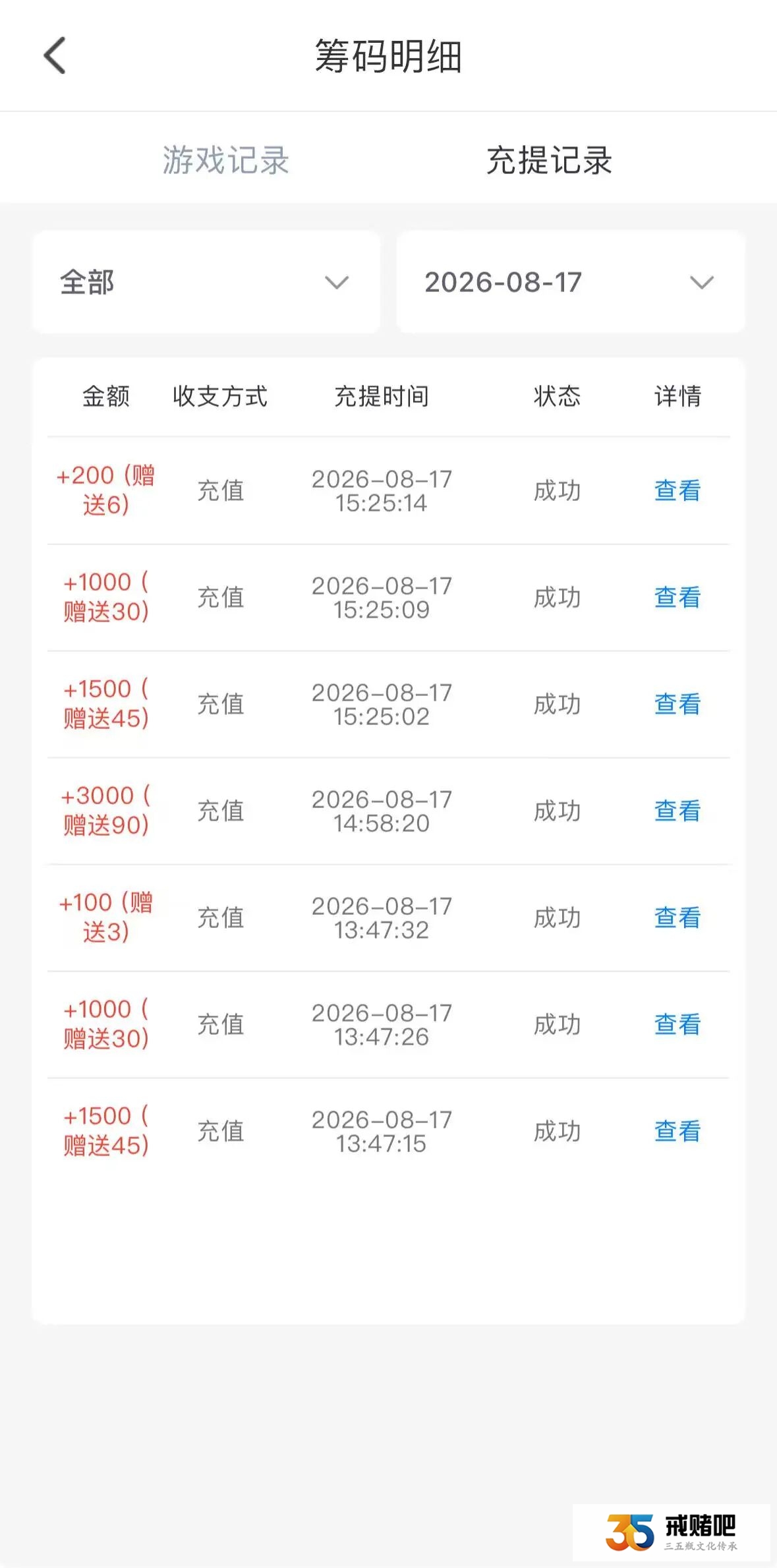
Task: Click chevron arrow beside 全部
Action: pos(337,283)
